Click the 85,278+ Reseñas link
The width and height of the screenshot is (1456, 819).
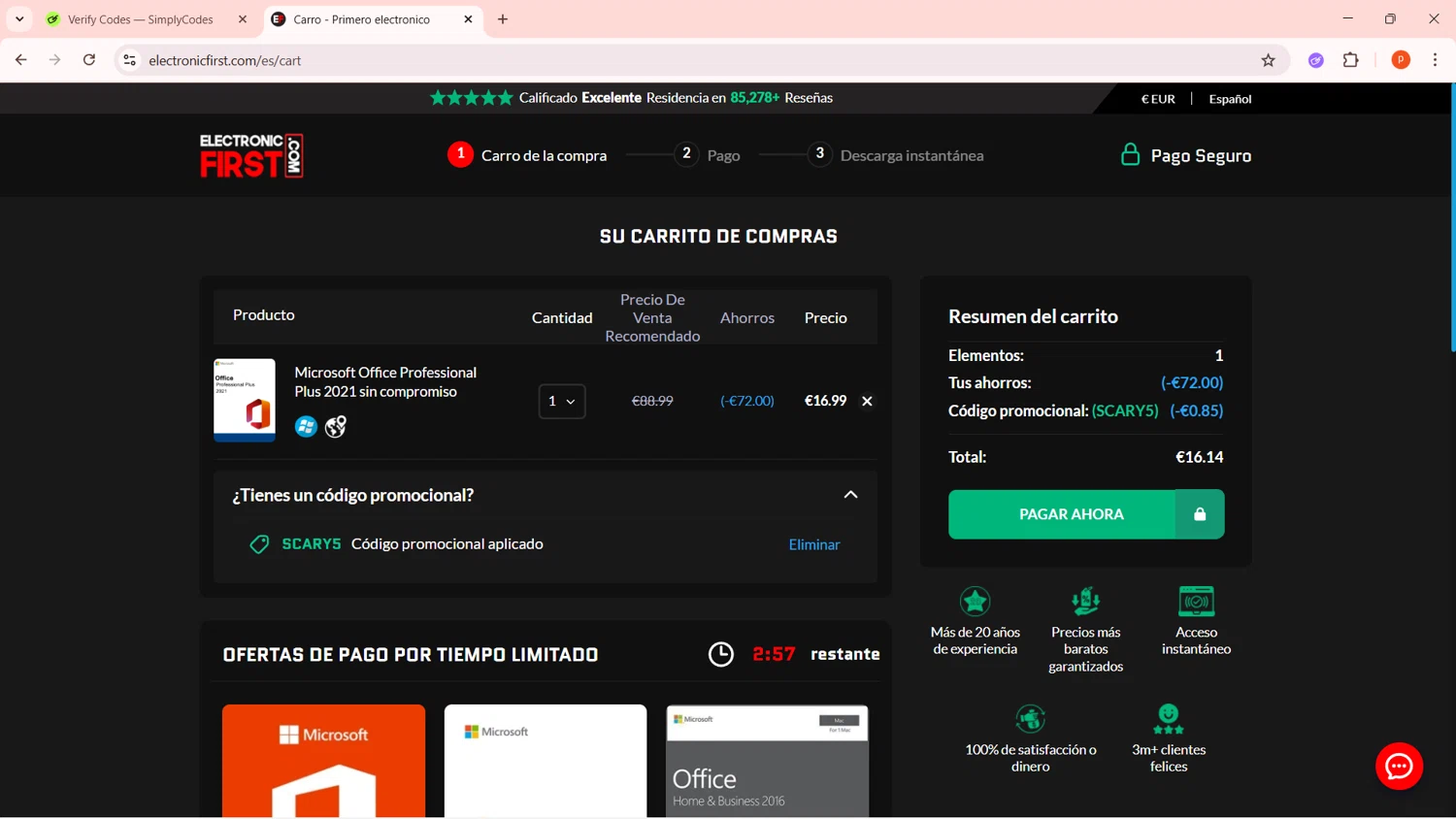781,97
